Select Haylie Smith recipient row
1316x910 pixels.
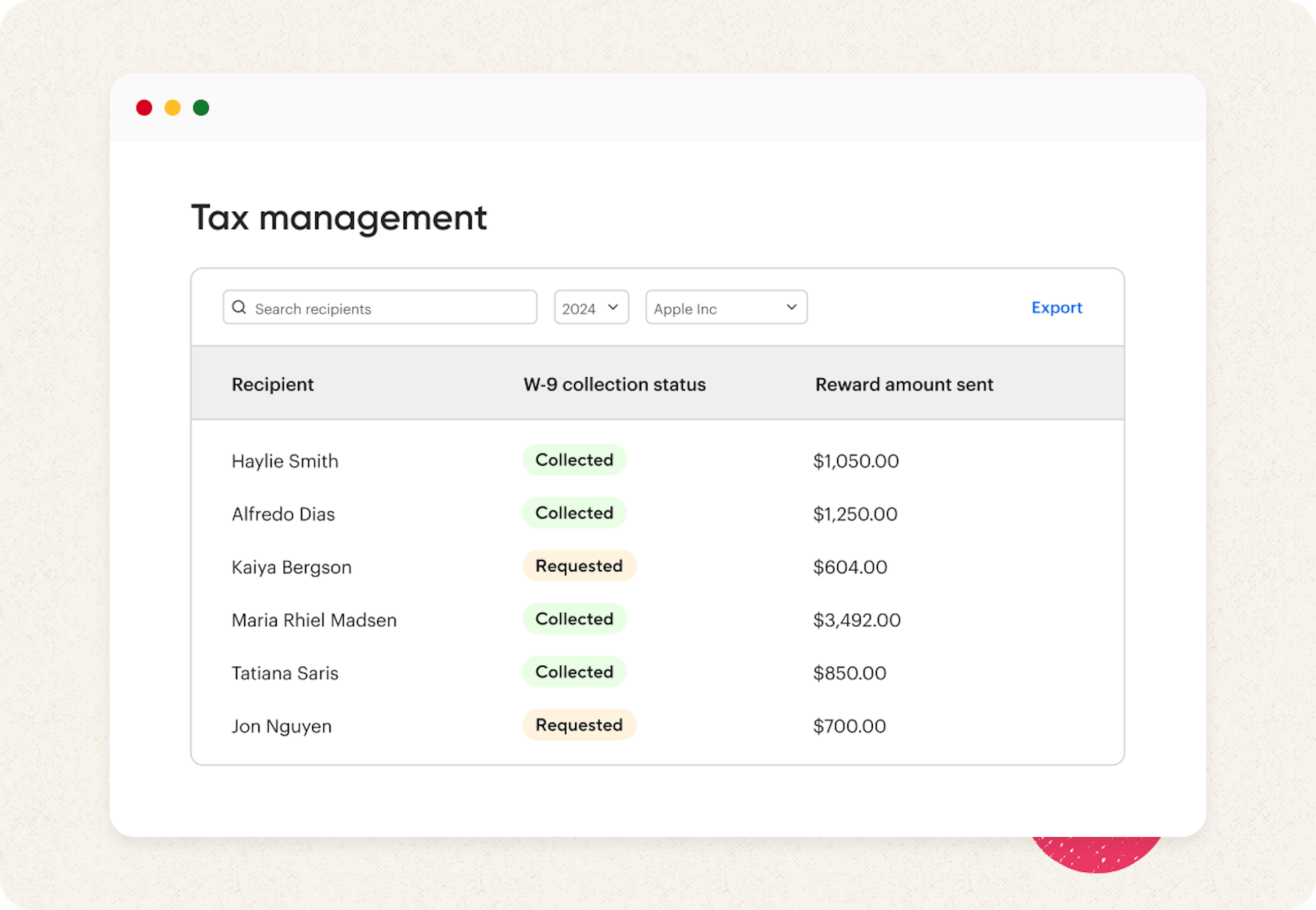285,461
